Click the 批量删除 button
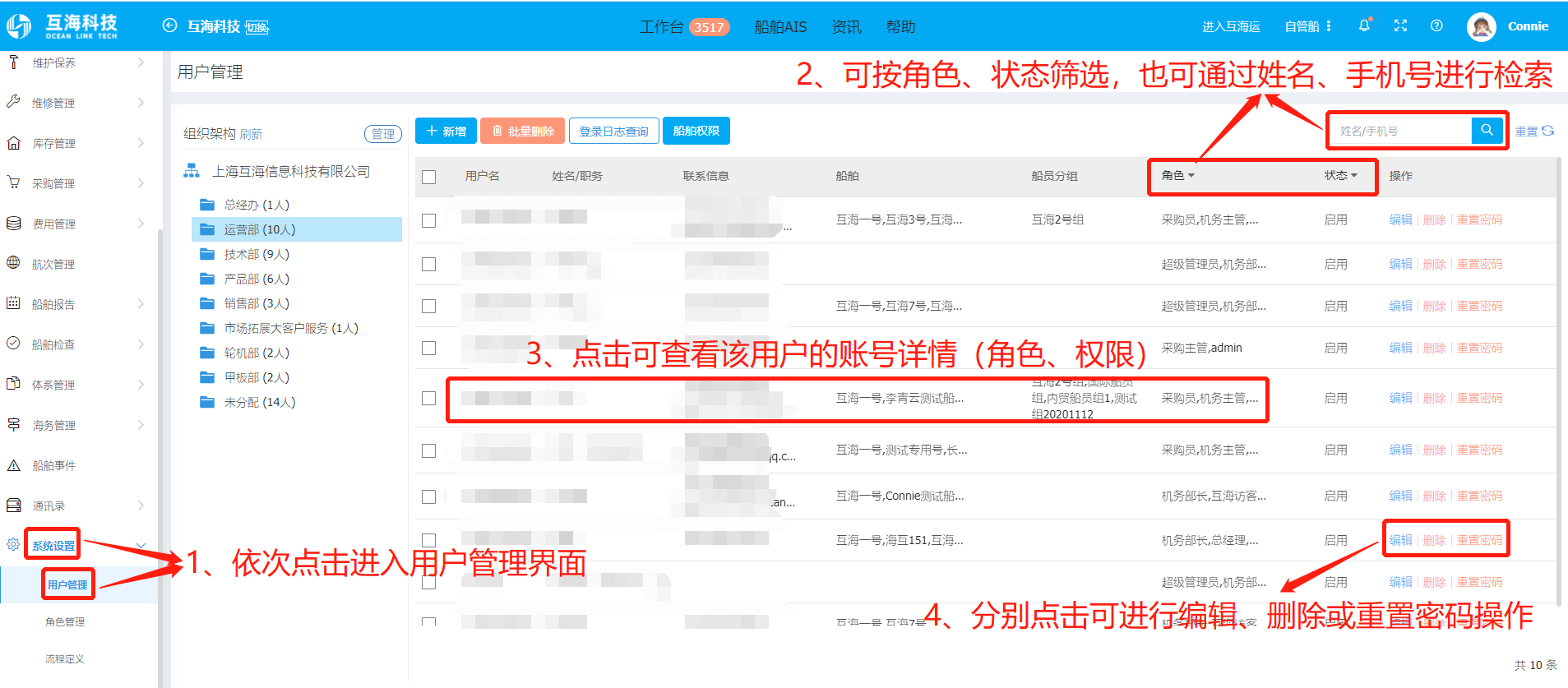 [522, 131]
